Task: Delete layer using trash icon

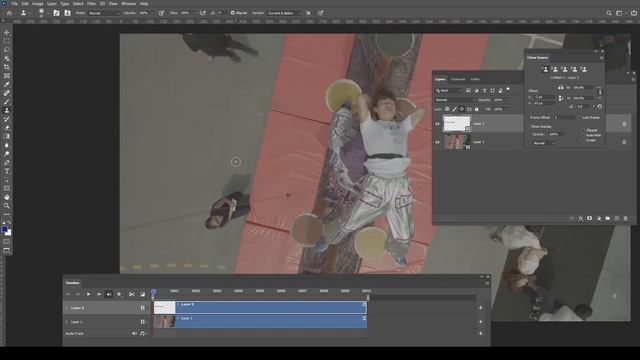Action: tap(626, 219)
